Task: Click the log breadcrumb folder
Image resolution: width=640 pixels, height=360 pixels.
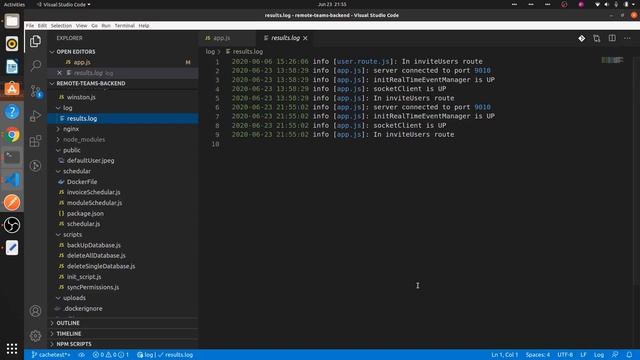Action: [x=210, y=51]
